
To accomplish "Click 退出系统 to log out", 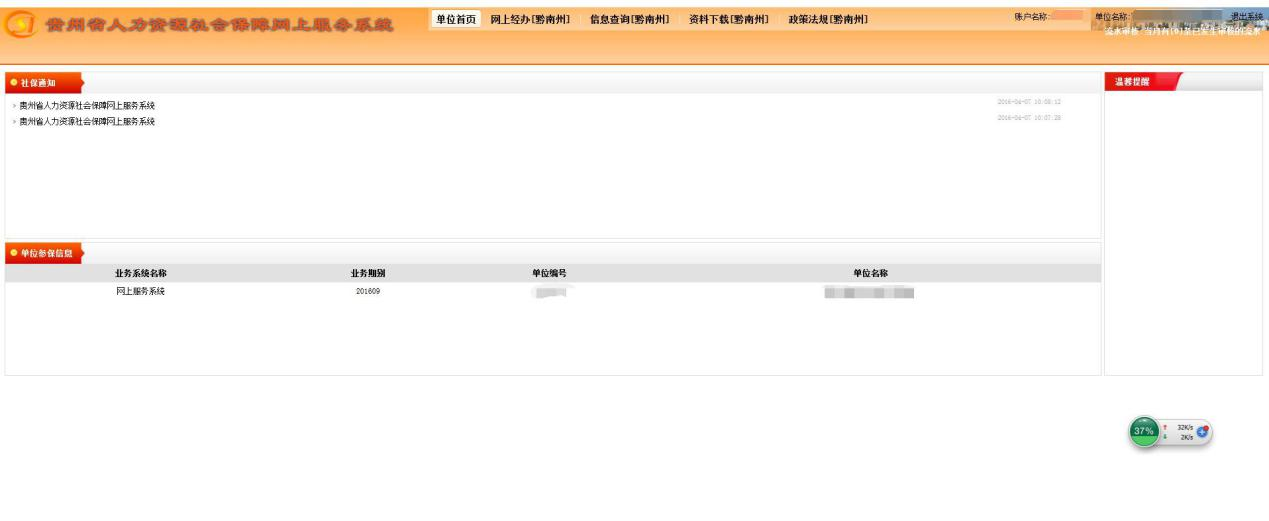I will pos(1246,17).
